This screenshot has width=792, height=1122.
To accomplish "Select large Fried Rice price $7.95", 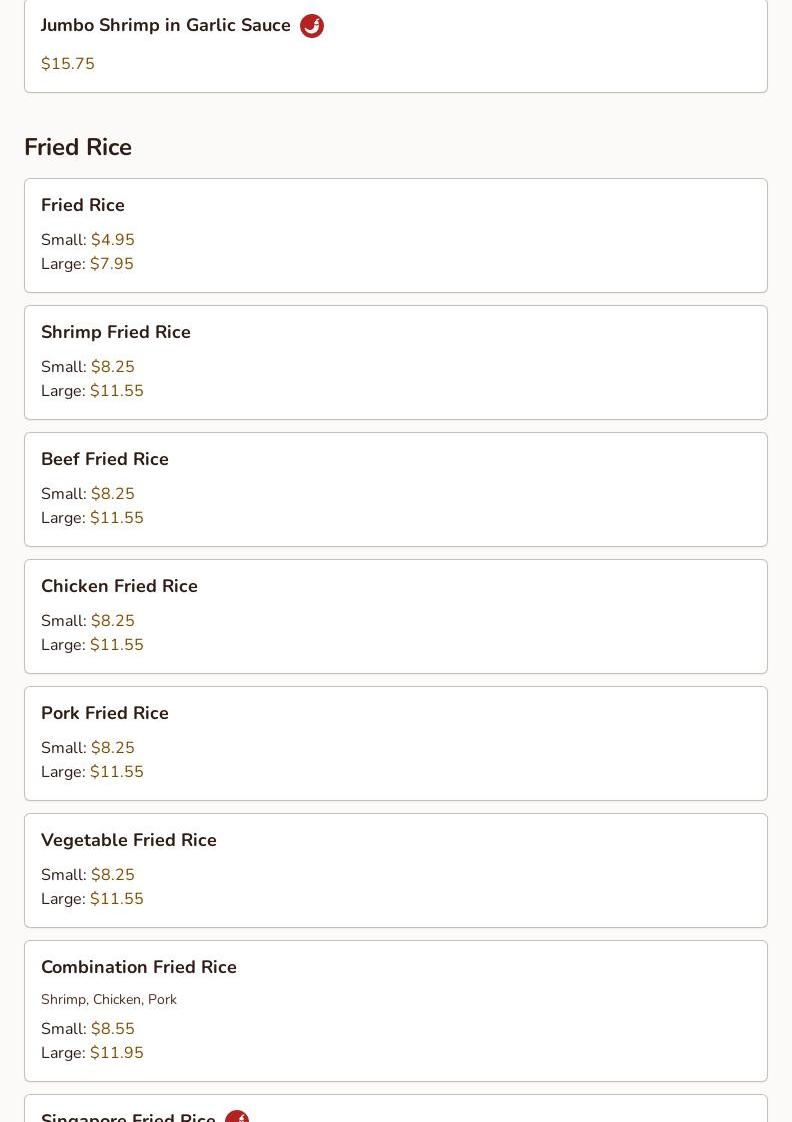I will coord(112,264).
